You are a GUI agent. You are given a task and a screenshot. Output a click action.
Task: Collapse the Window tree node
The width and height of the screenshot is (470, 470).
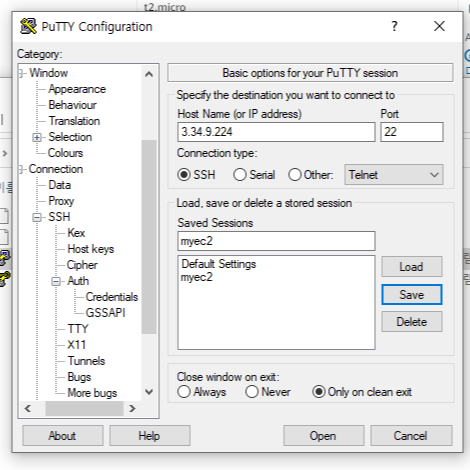22,73
